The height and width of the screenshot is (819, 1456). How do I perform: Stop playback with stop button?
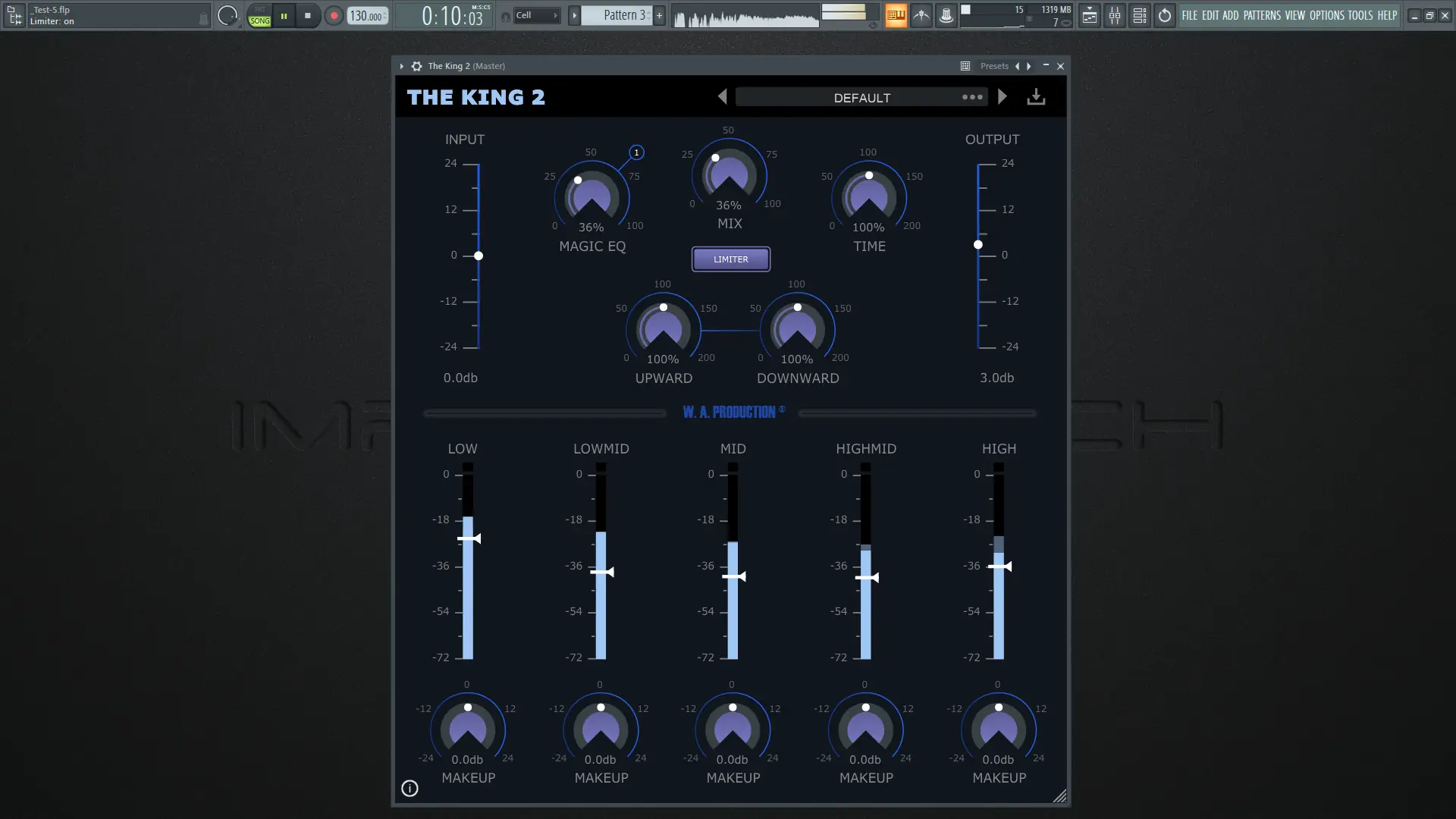[307, 15]
